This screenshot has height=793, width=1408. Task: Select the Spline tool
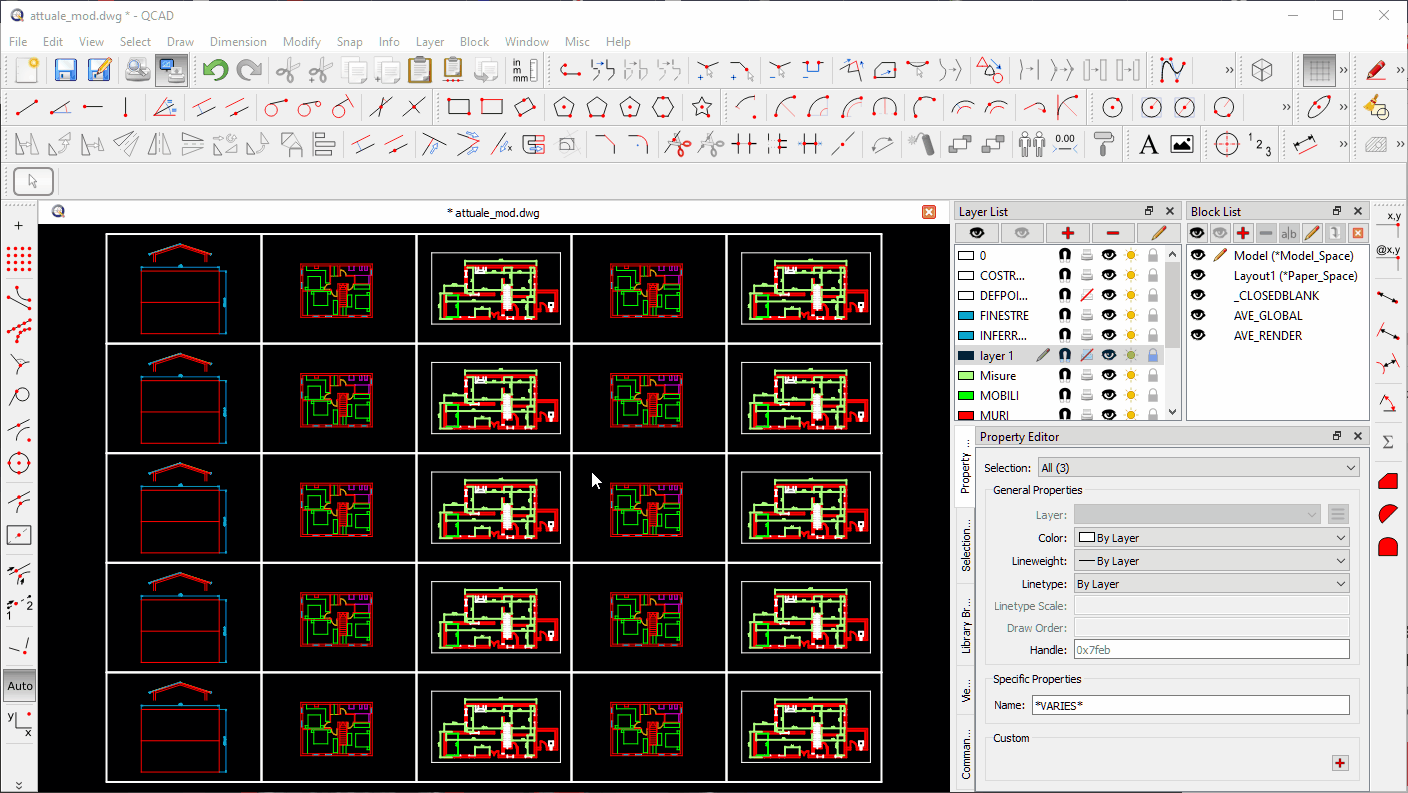pos(1173,70)
